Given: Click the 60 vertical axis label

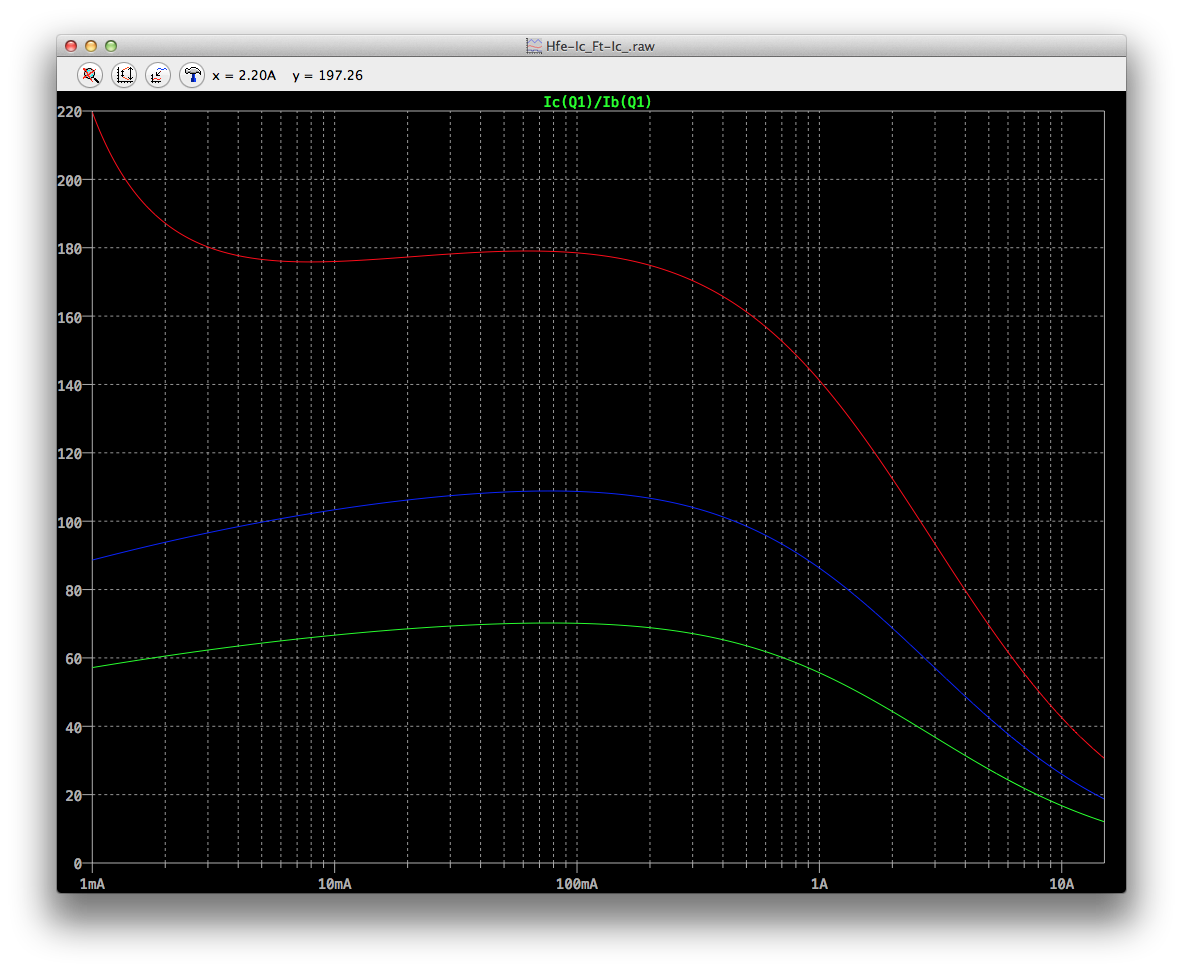Looking at the screenshot, I should [x=73, y=658].
